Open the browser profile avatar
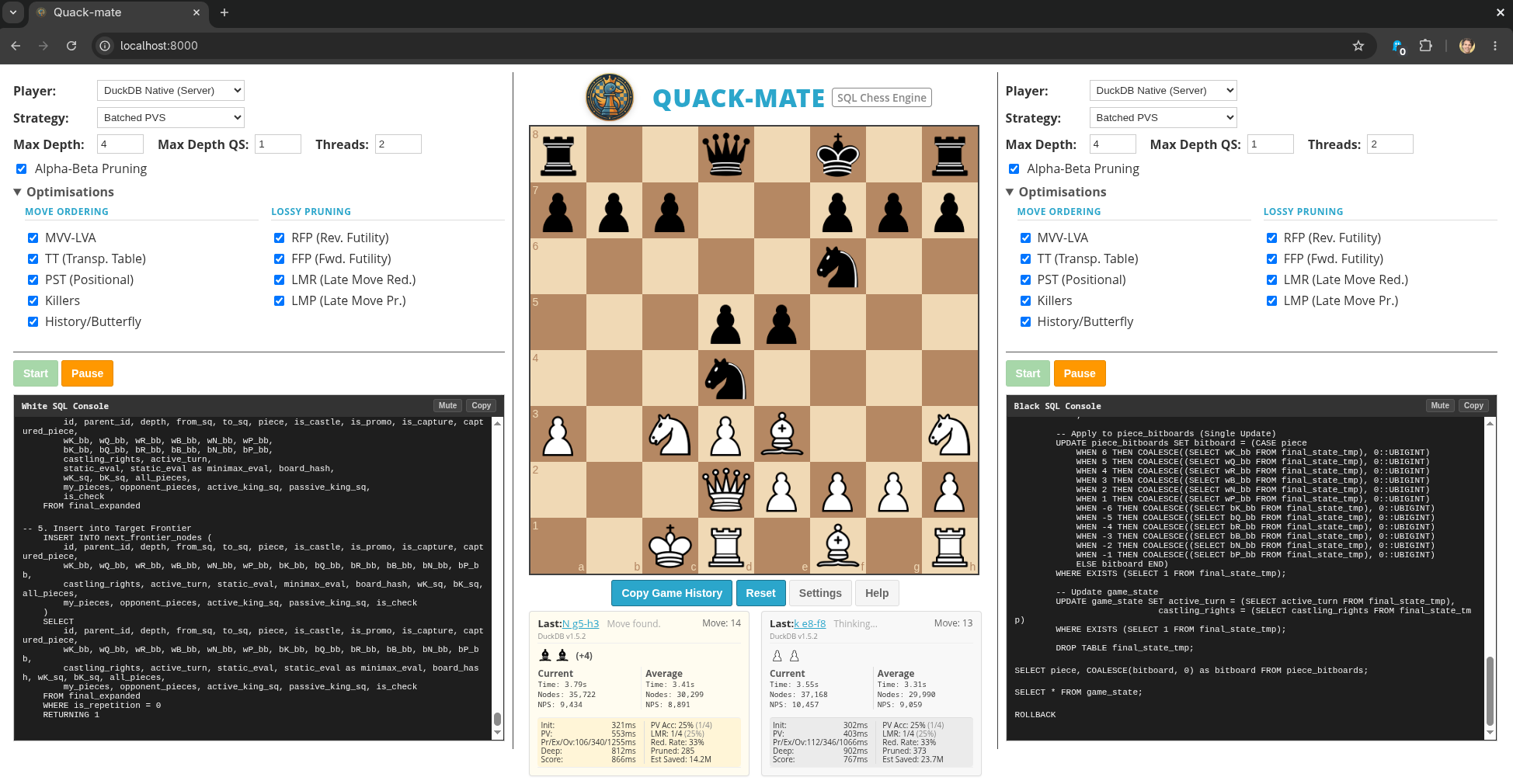The image size is (1513, 784). pyautogui.click(x=1466, y=46)
